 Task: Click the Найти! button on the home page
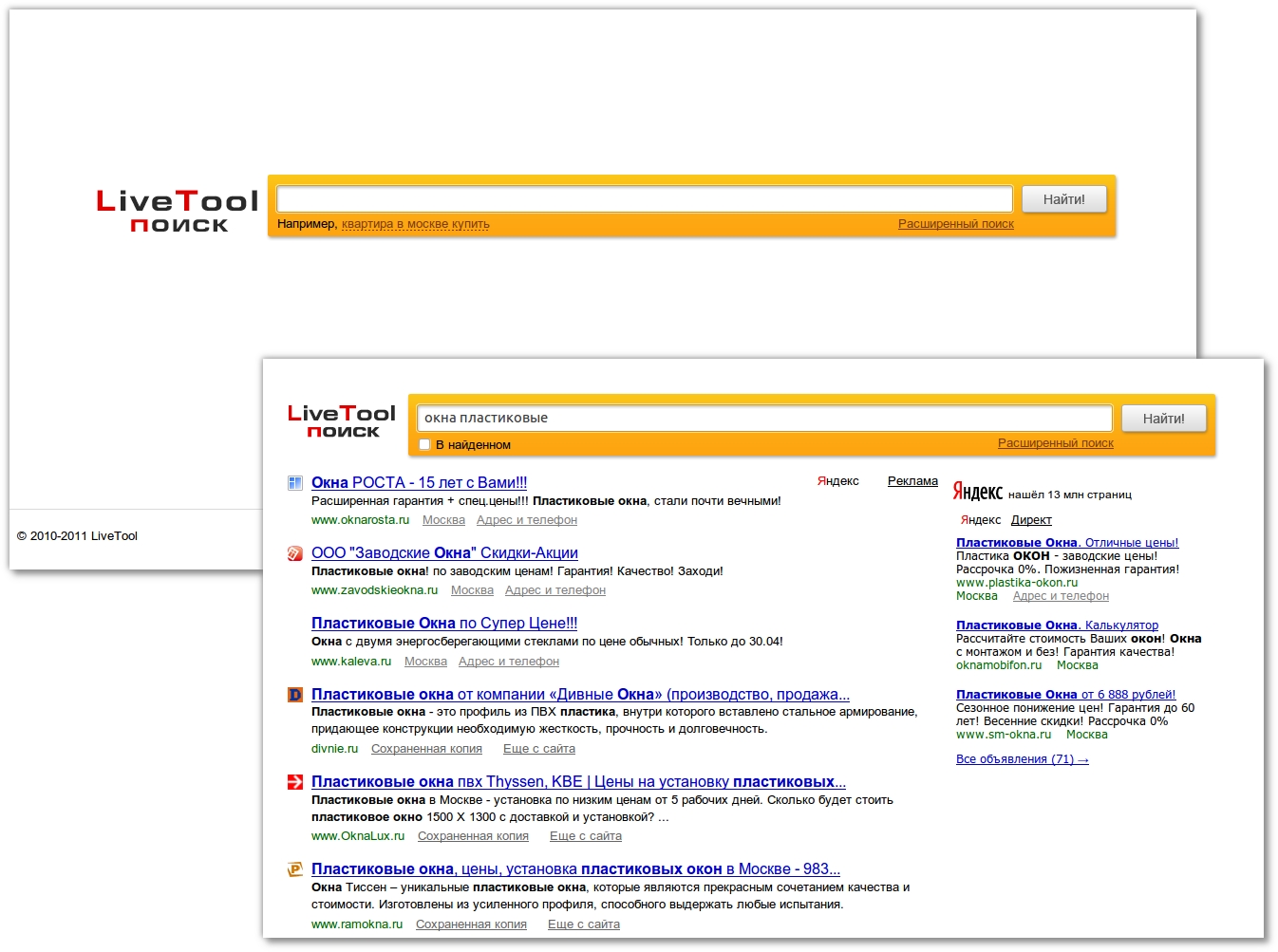point(1064,199)
